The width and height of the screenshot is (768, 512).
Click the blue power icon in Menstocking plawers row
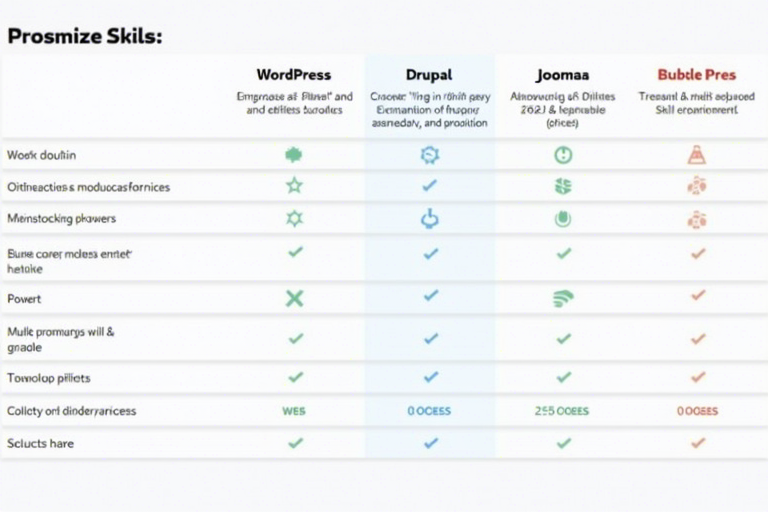(x=430, y=218)
